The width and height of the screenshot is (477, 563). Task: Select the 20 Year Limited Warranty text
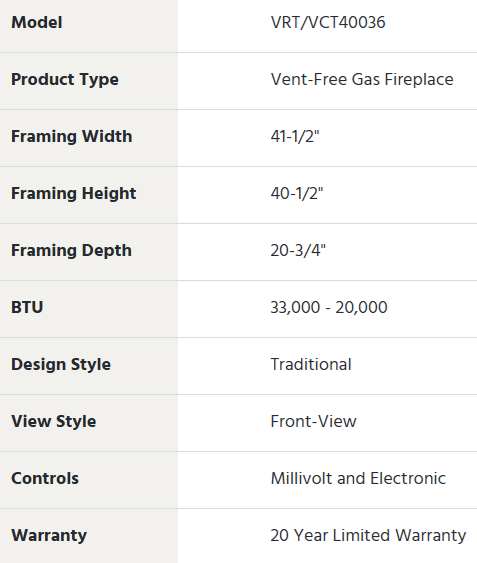[x=368, y=536]
